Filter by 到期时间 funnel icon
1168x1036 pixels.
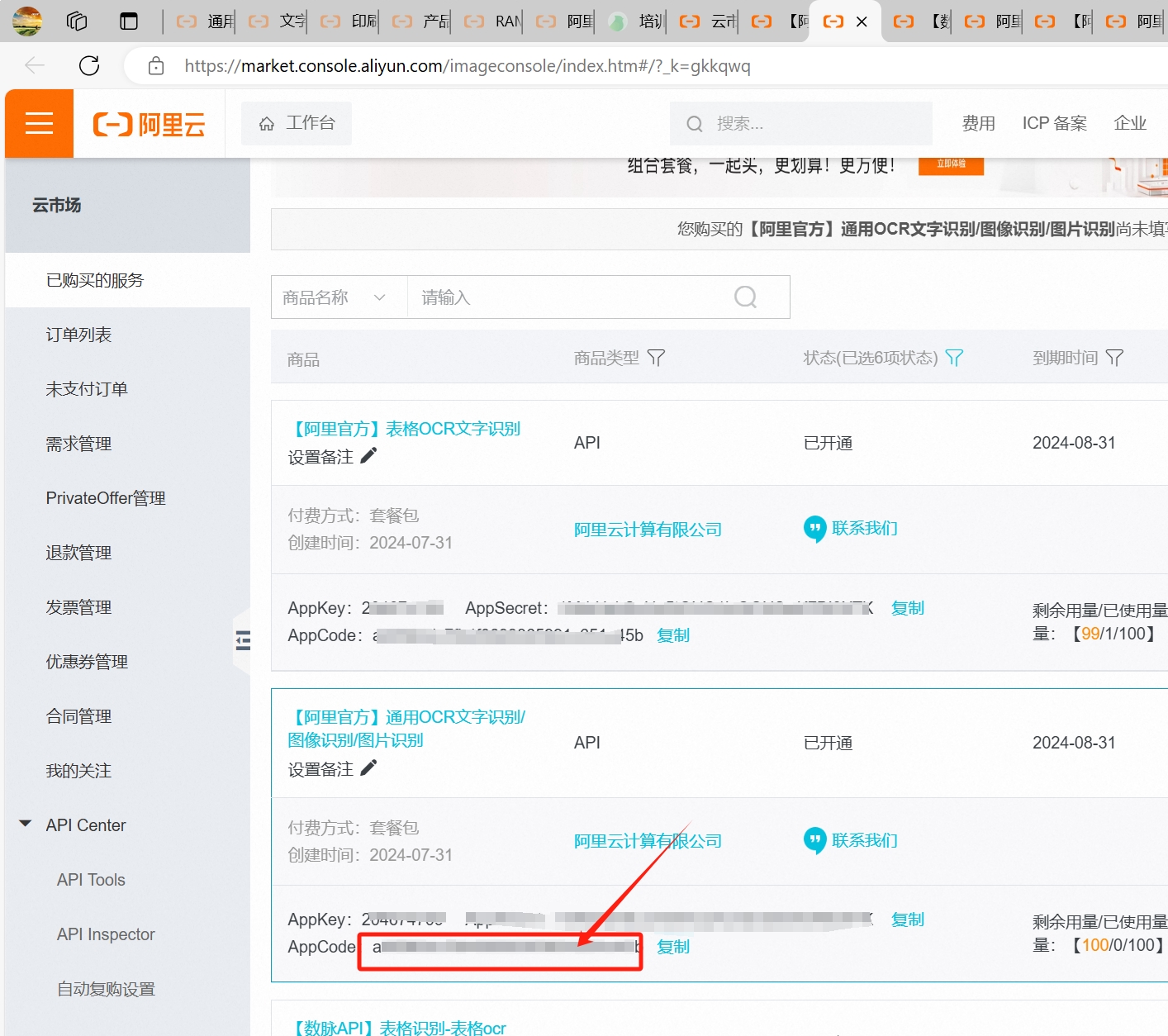[1114, 358]
